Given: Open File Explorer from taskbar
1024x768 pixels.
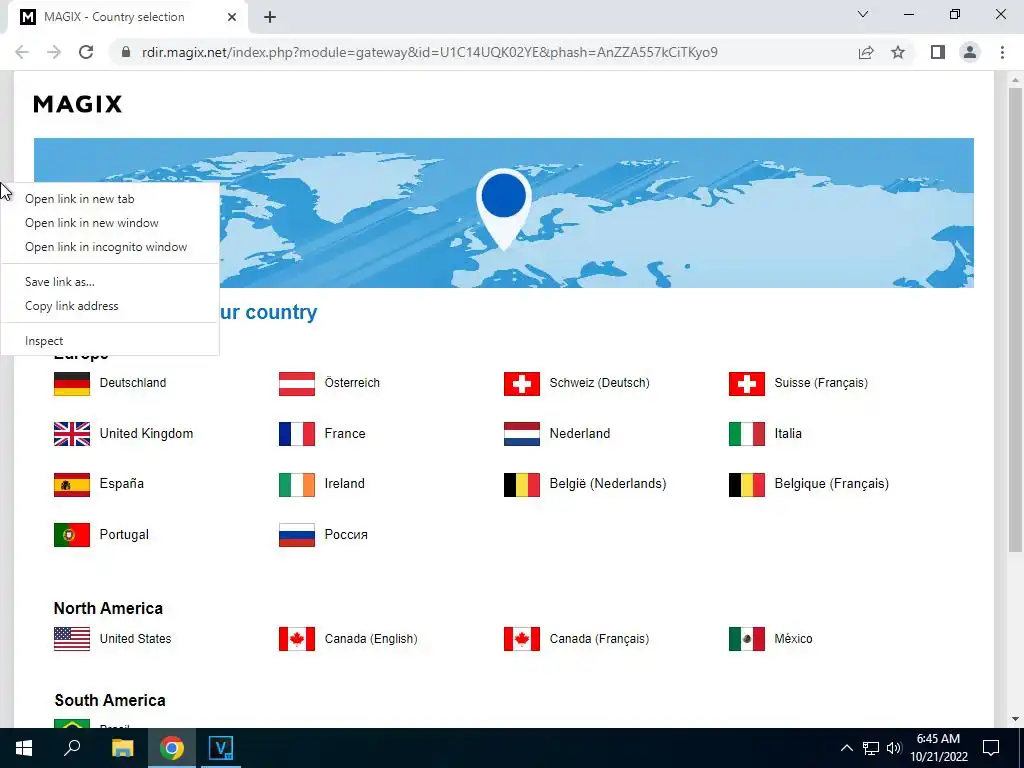Looking at the screenshot, I should pos(122,748).
